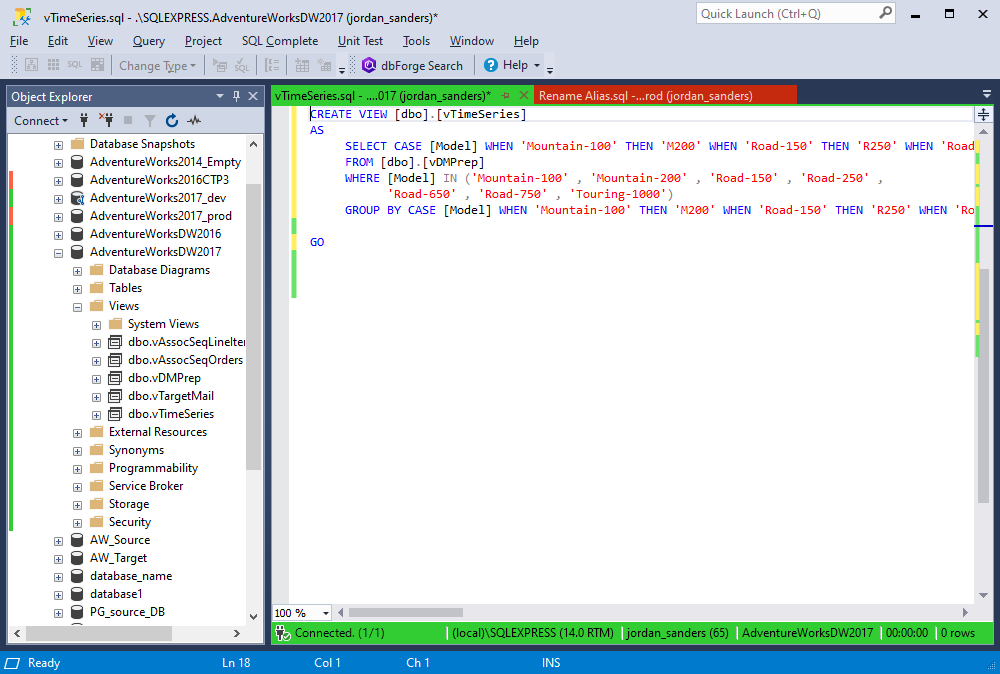Click the Verify SQL Syntax checkmark icon
1000x674 pixels.
click(x=242, y=65)
